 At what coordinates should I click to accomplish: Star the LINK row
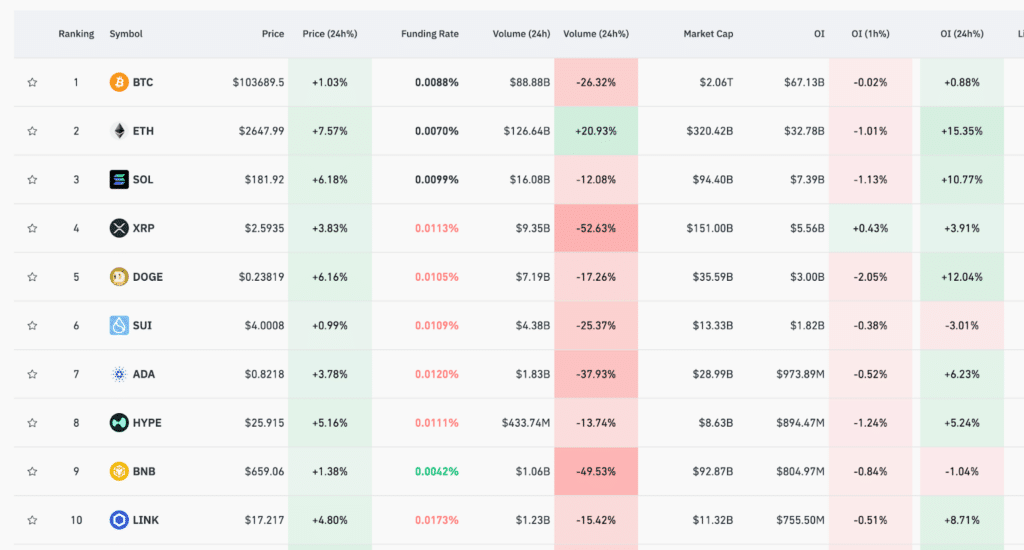[32, 521]
